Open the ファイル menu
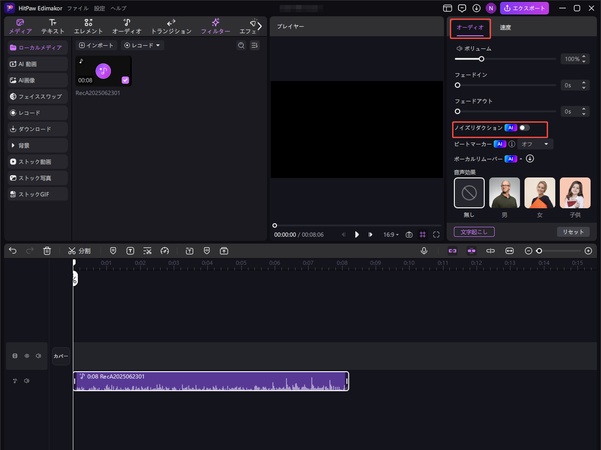The width and height of the screenshot is (601, 450). tap(78, 8)
